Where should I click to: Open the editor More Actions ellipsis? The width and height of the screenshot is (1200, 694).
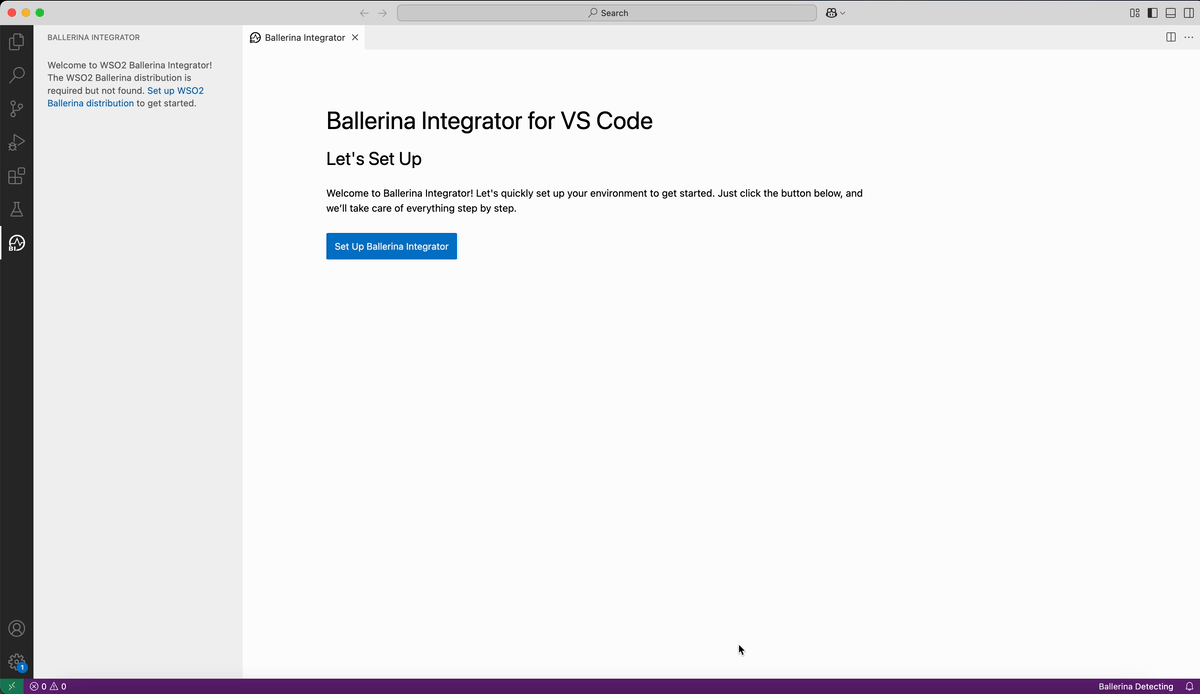(1188, 37)
